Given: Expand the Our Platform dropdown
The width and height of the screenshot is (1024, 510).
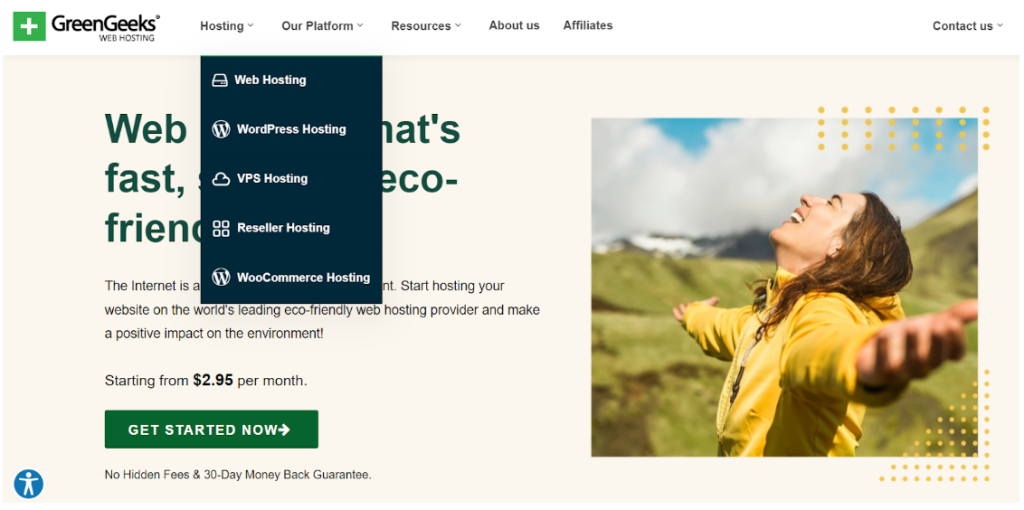Looking at the screenshot, I should (x=322, y=26).
